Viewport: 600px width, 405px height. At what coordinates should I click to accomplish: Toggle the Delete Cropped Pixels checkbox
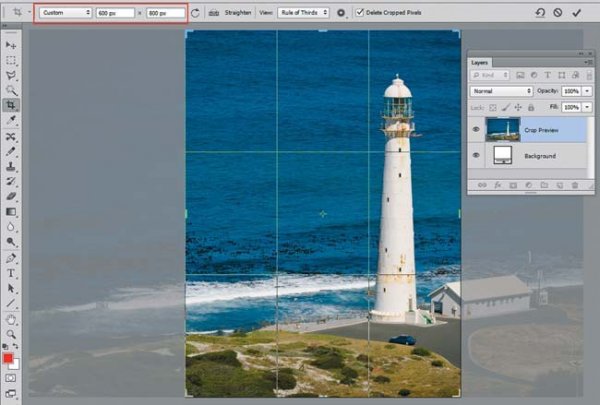pyautogui.click(x=359, y=13)
